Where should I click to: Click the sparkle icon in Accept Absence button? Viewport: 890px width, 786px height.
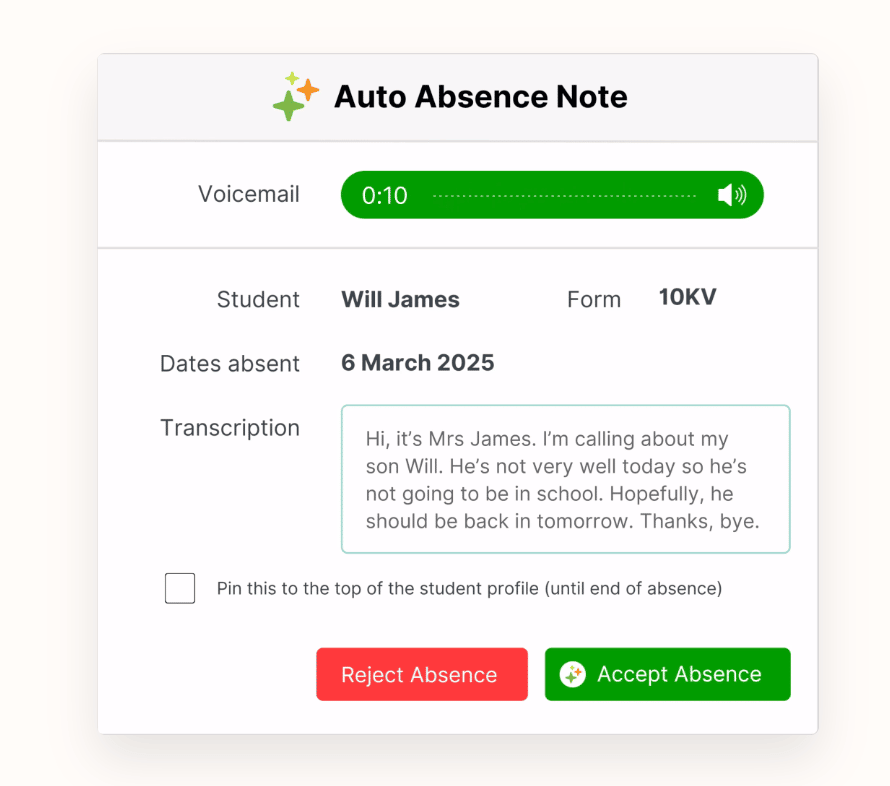(x=572, y=674)
